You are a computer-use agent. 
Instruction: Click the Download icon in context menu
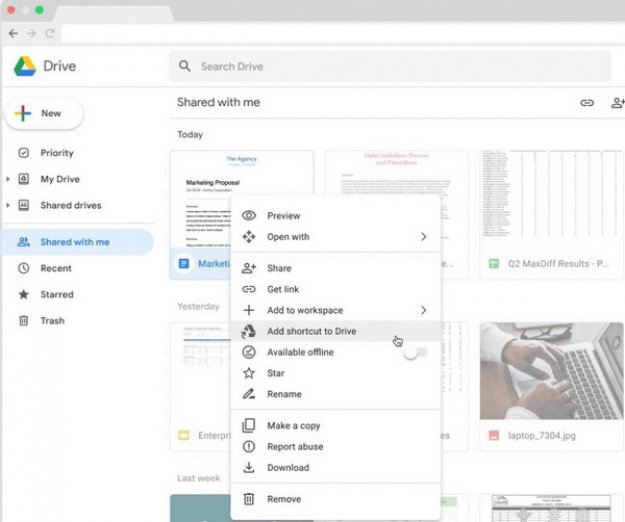(249, 468)
